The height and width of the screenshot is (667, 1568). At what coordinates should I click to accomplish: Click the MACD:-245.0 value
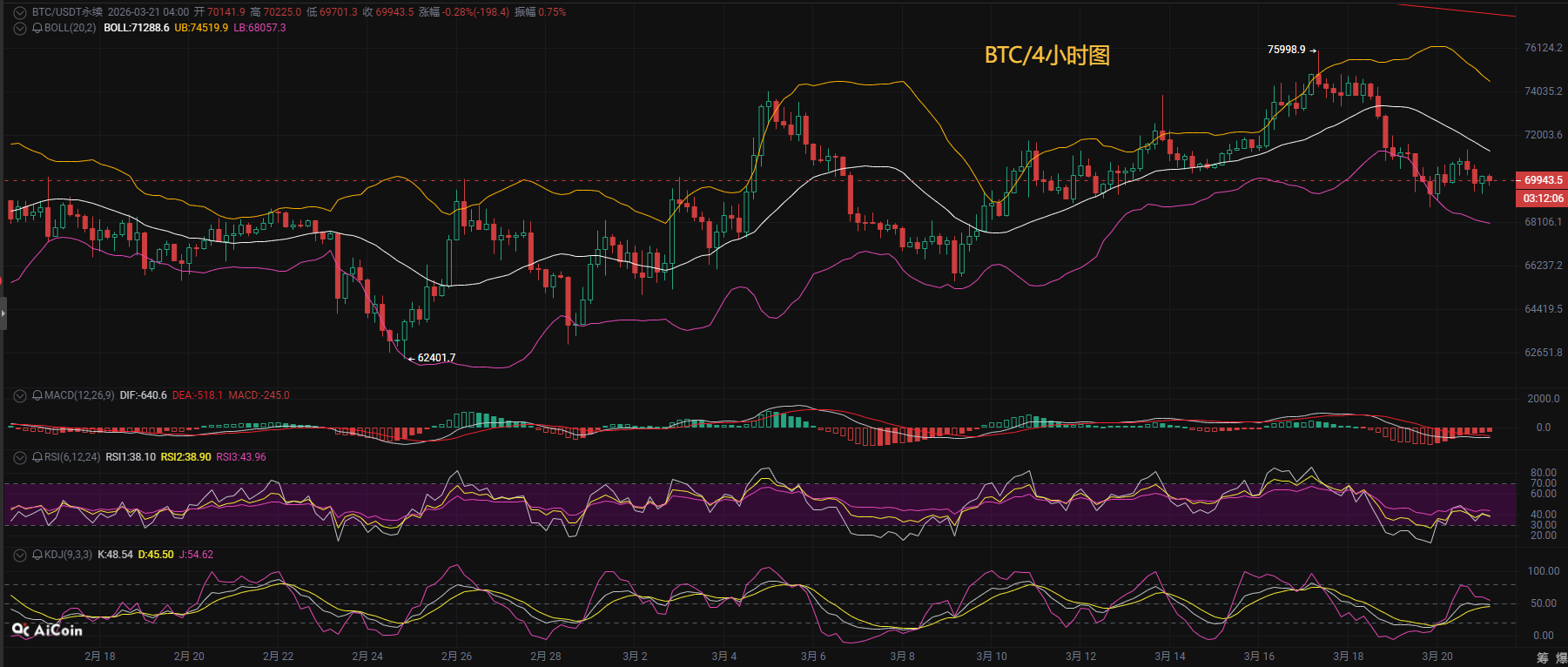(259, 395)
